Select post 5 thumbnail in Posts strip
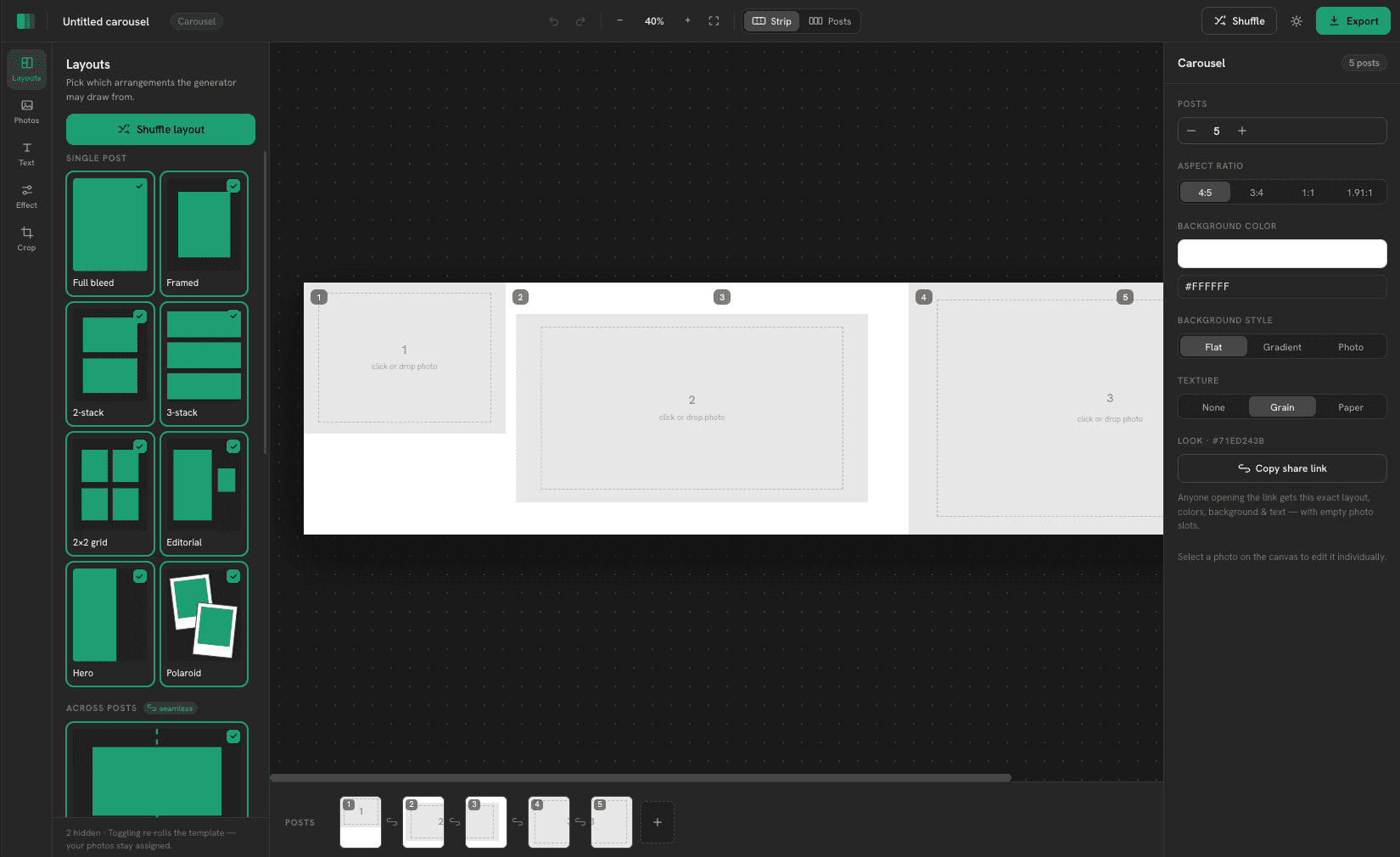 click(x=612, y=822)
